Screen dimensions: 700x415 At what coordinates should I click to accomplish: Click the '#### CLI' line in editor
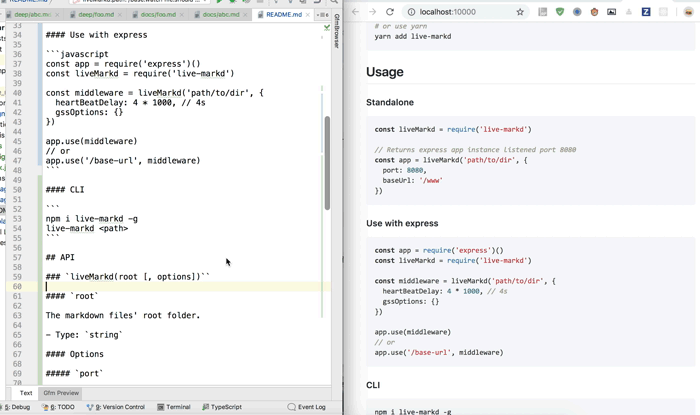[65, 190]
